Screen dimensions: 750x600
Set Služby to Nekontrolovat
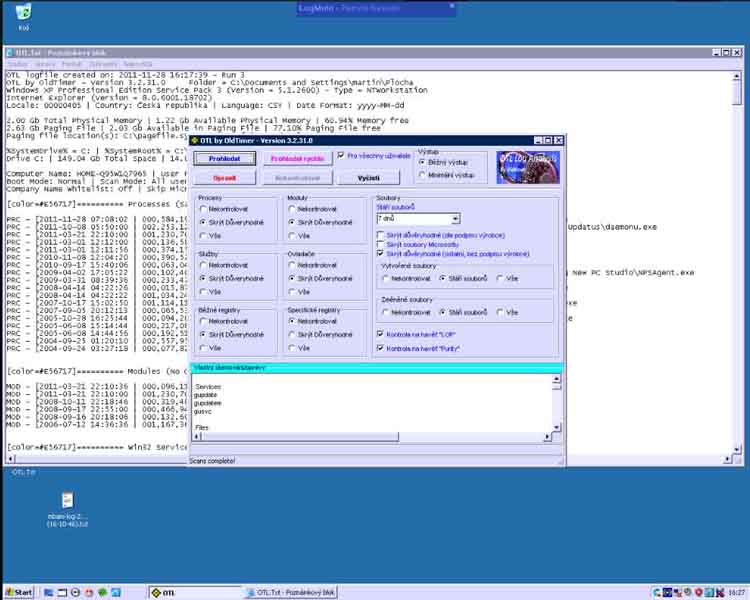[x=203, y=265]
